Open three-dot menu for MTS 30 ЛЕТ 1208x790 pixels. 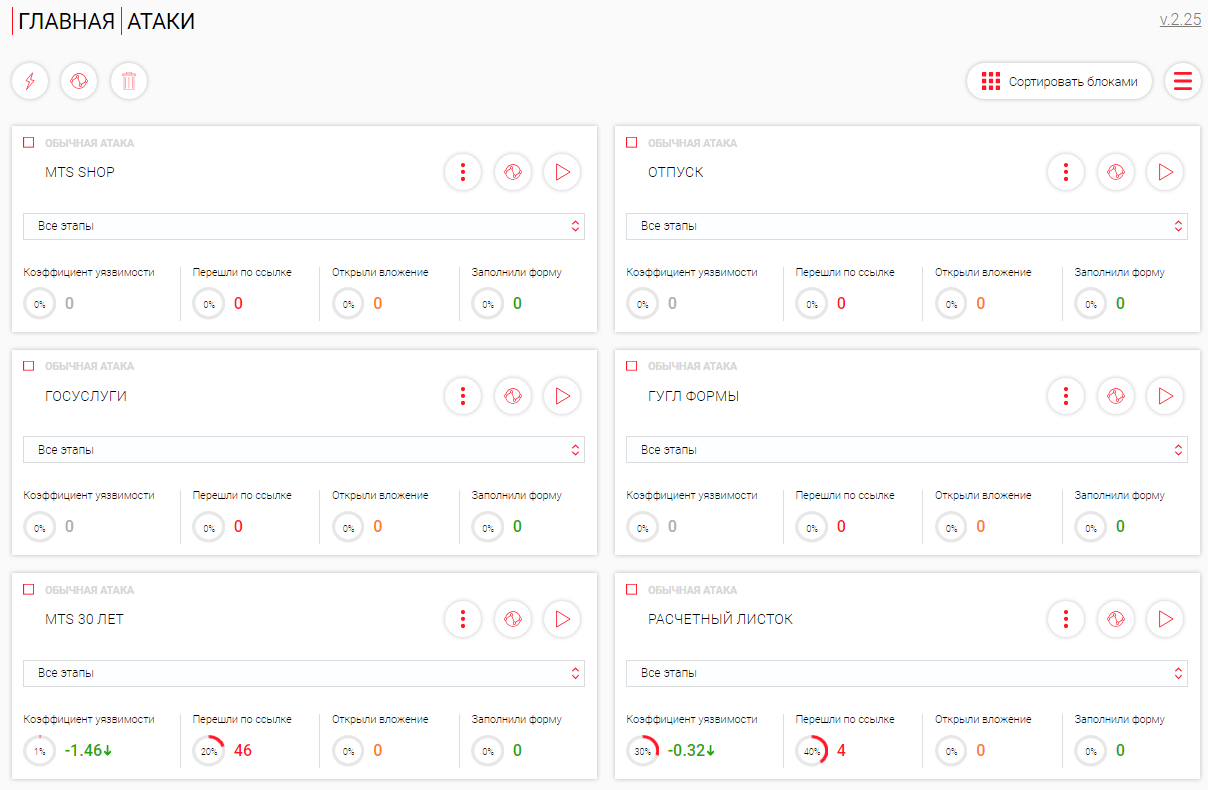pyautogui.click(x=463, y=619)
